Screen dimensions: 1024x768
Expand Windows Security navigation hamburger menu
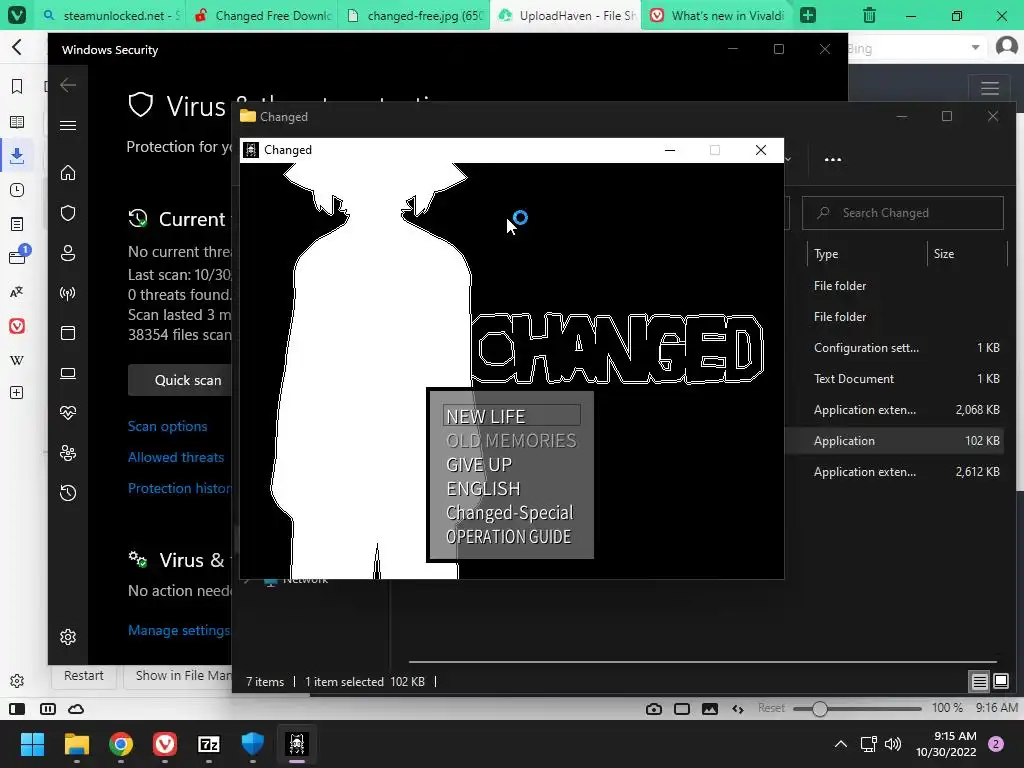point(68,125)
